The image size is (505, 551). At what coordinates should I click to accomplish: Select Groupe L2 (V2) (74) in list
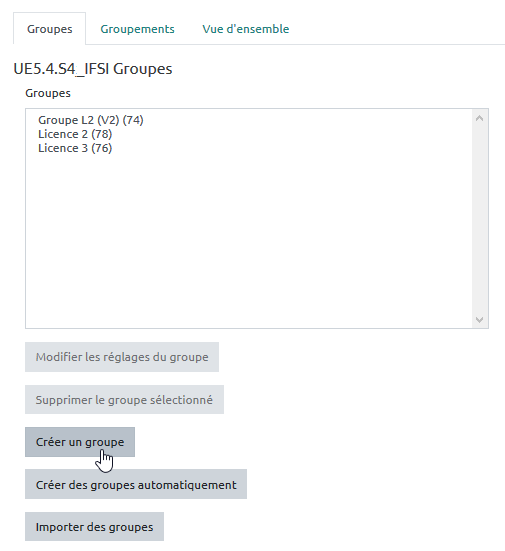(91, 120)
